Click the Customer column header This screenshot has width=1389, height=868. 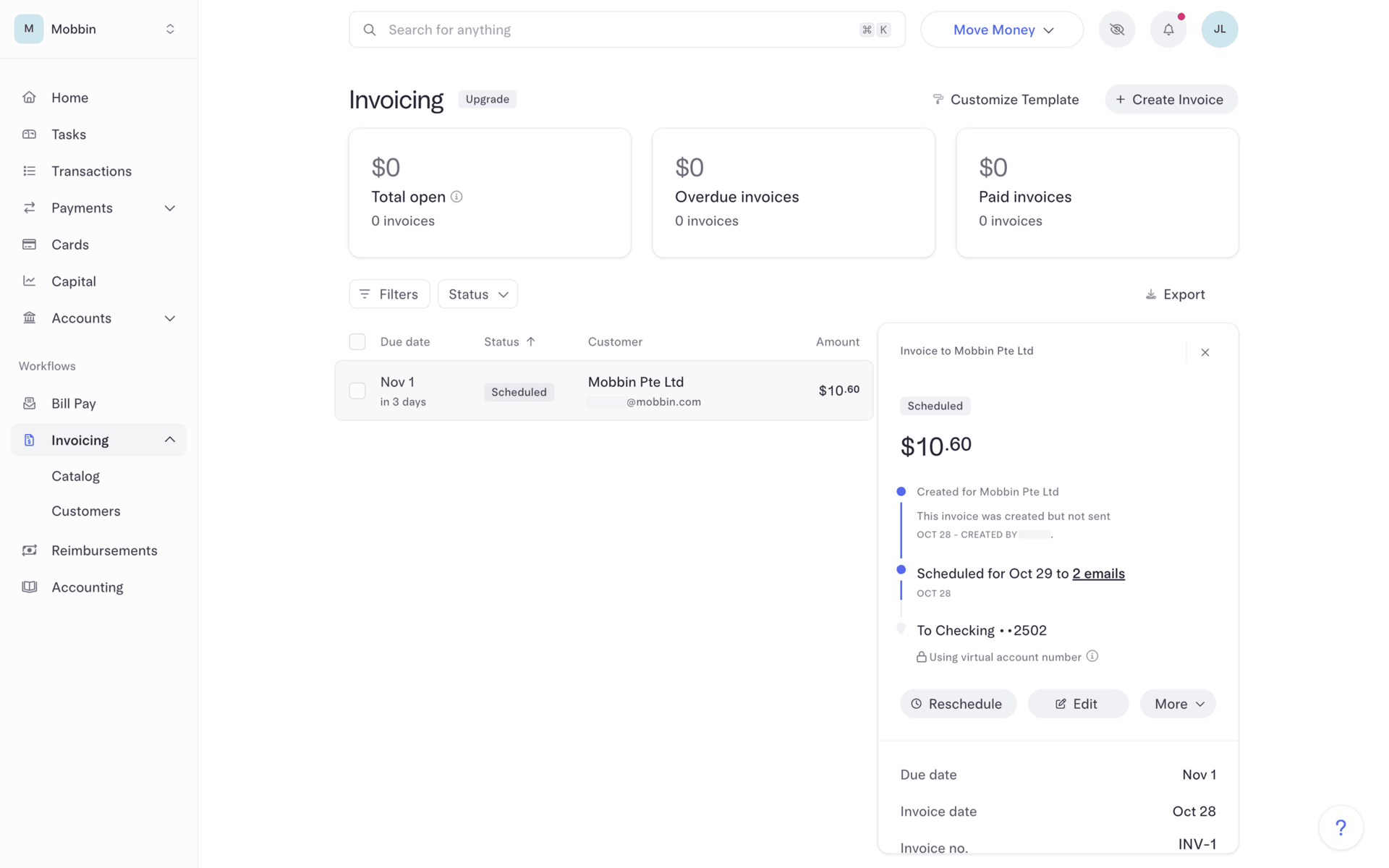point(615,341)
